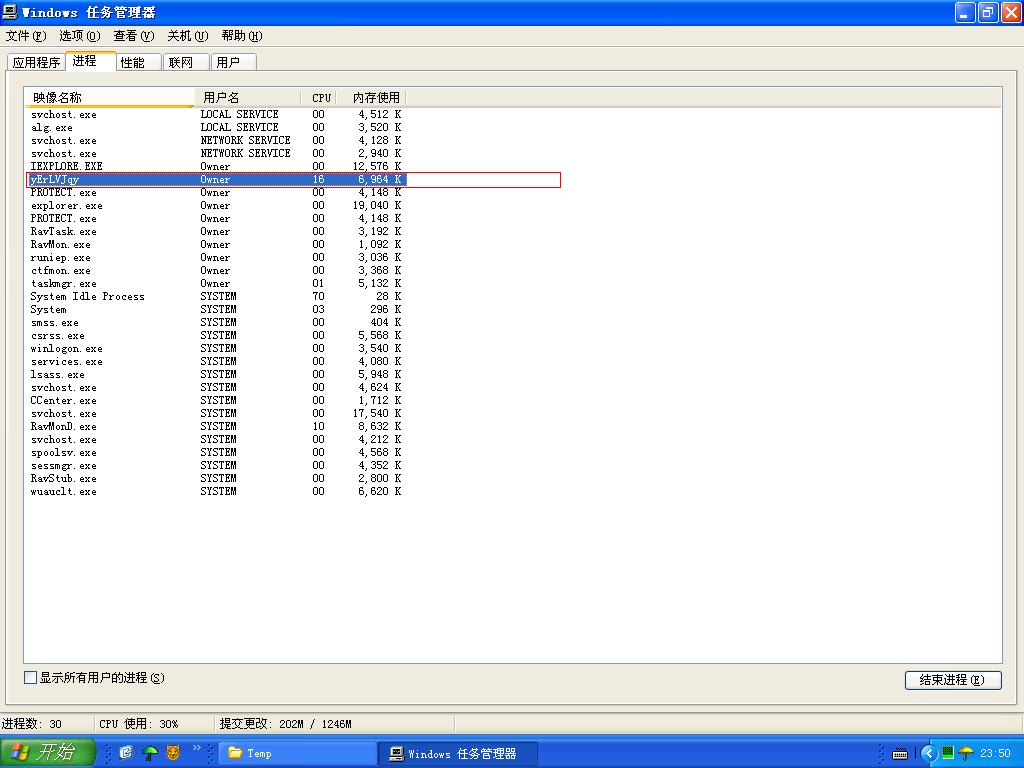Select the RavStub.exe process row
1024x768 pixels.
coord(216,479)
